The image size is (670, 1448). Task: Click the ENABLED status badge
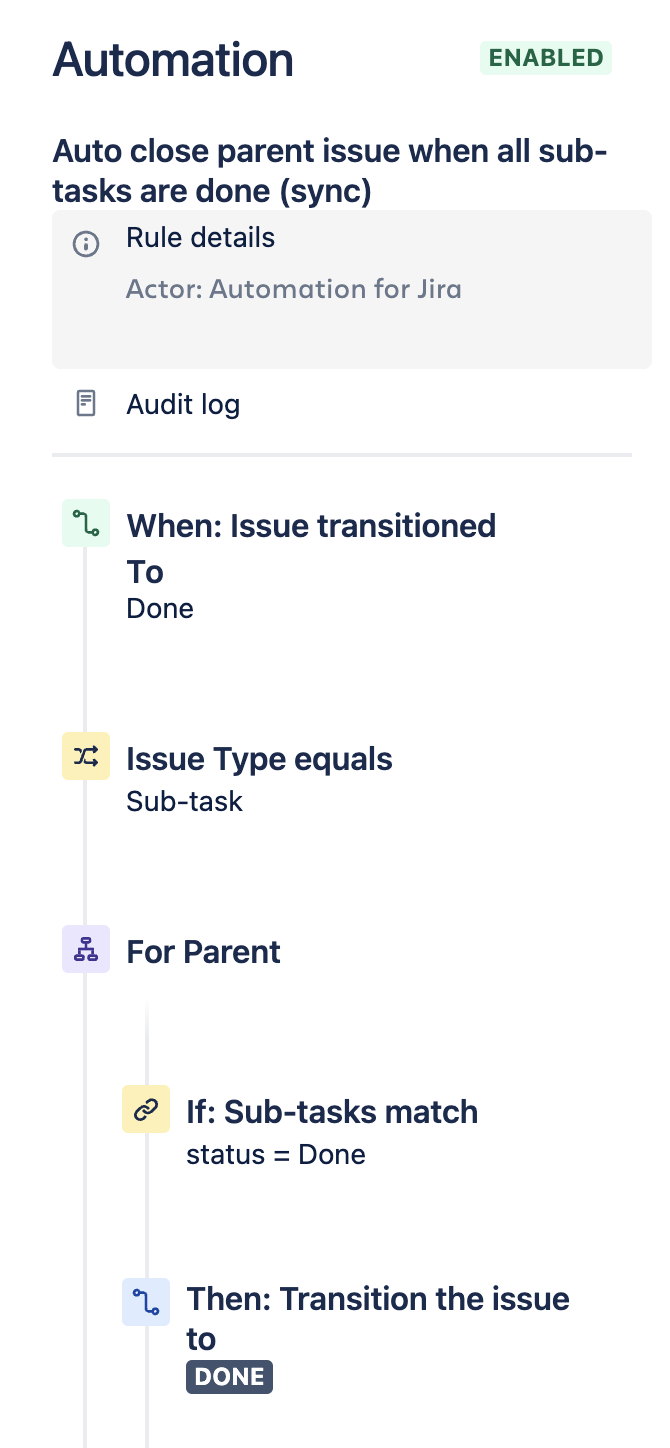(546, 58)
